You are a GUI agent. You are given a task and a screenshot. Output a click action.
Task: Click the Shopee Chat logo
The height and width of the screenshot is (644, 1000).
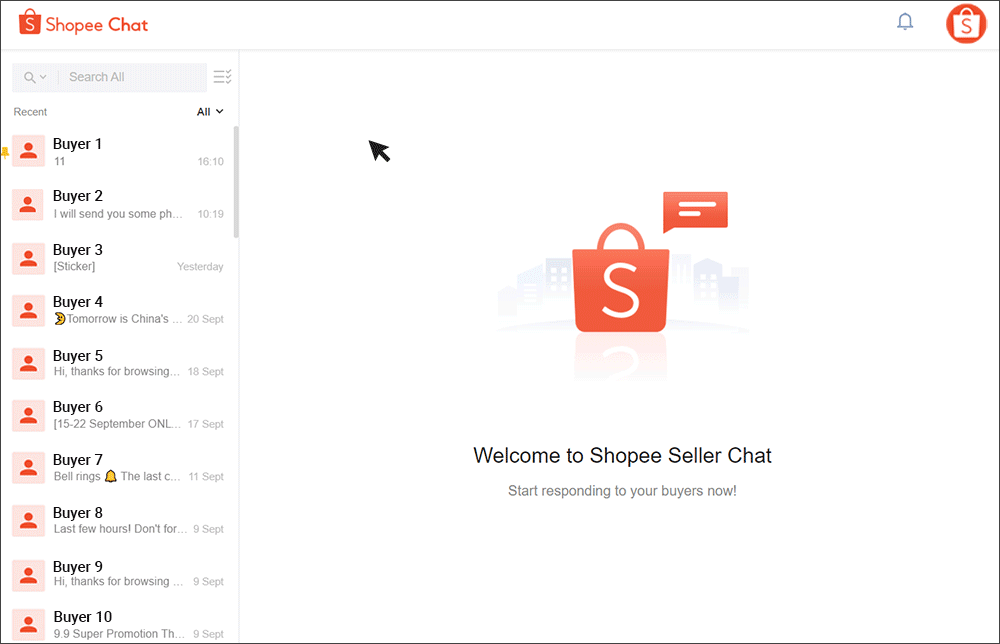pyautogui.click(x=83, y=22)
